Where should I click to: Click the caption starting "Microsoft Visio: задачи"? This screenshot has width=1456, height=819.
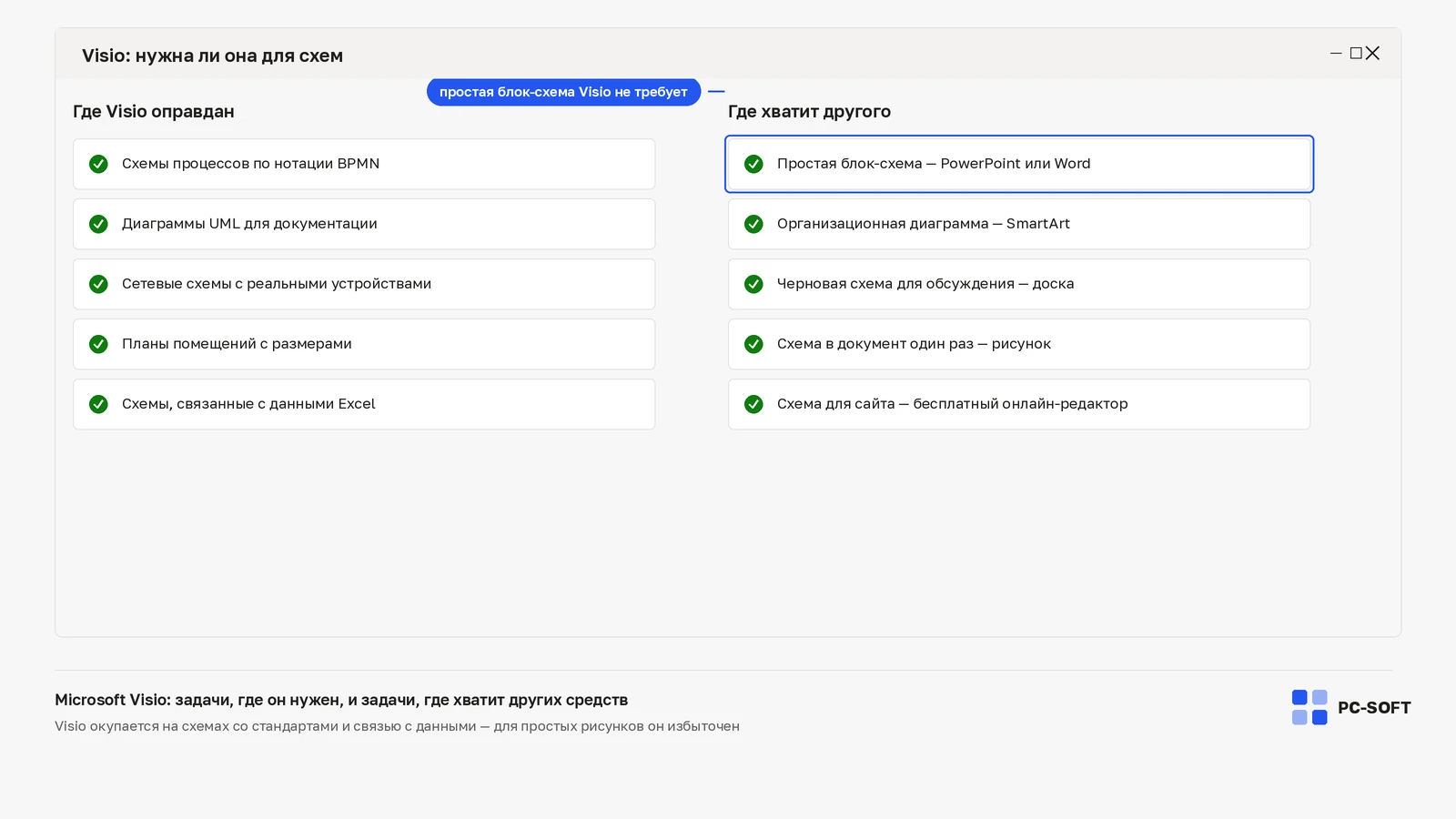point(341,700)
